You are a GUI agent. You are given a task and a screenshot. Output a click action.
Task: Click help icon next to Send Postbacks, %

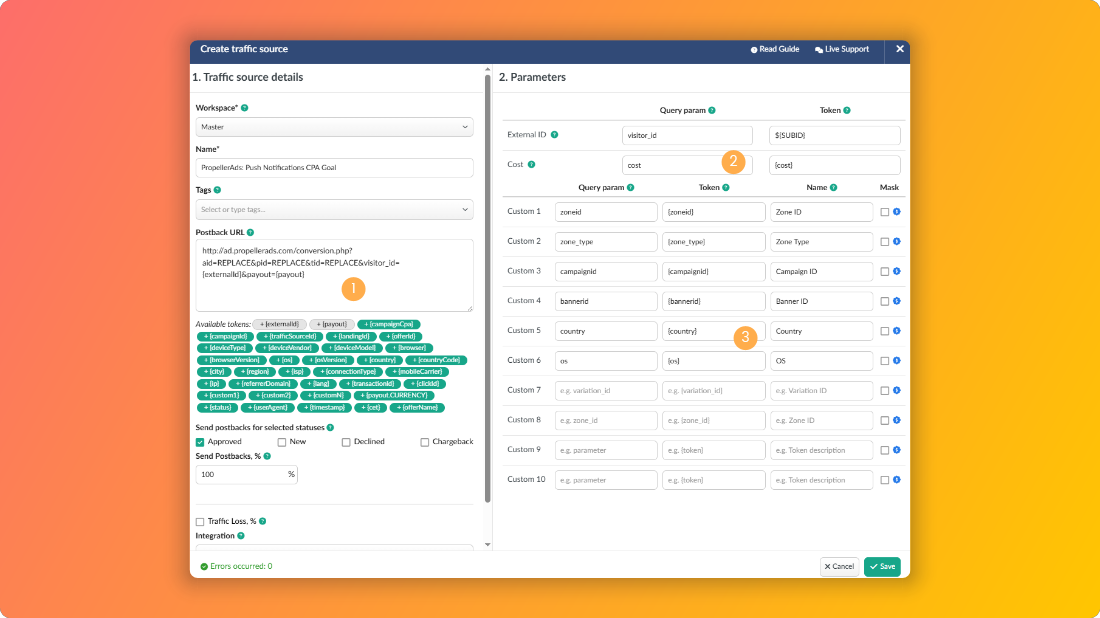point(267,457)
